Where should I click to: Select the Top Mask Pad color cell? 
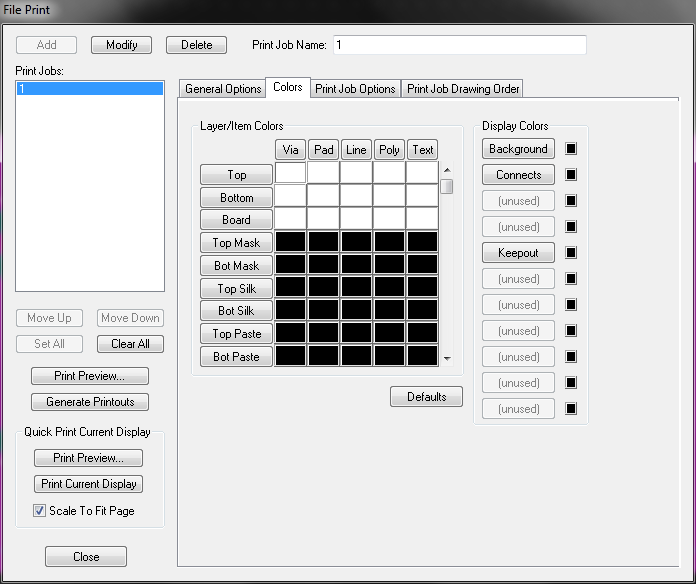coord(323,242)
